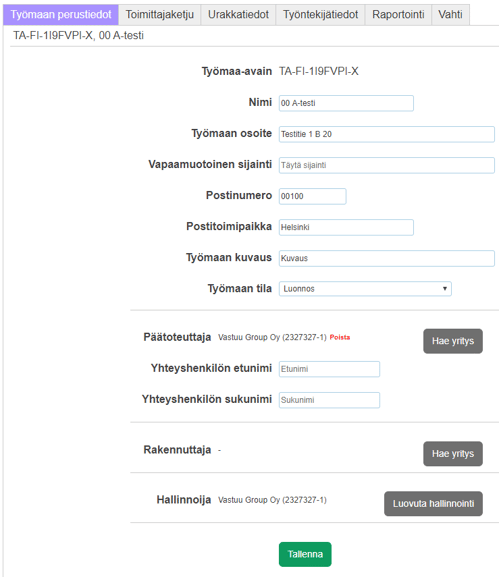The image size is (499, 577).
Task: Click the Postinumero input field
Action: click(x=312, y=196)
